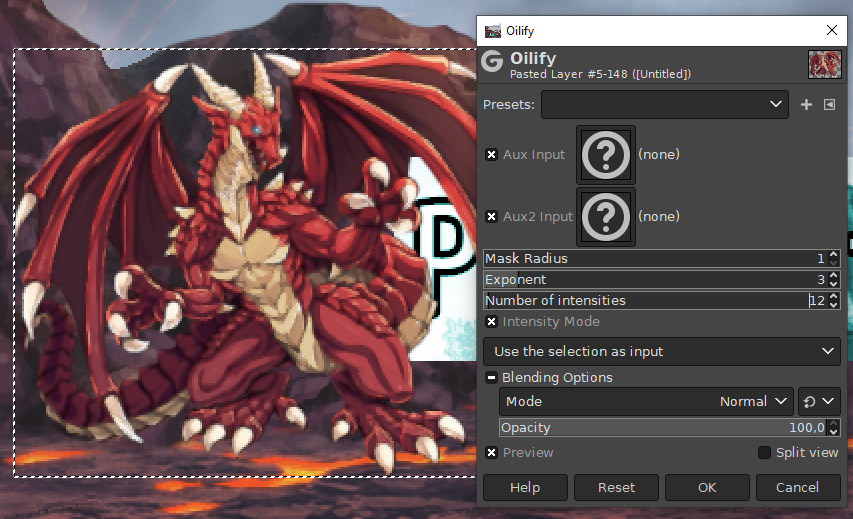853x519 pixels.
Task: Close the Oilify window
Action: 832,30
